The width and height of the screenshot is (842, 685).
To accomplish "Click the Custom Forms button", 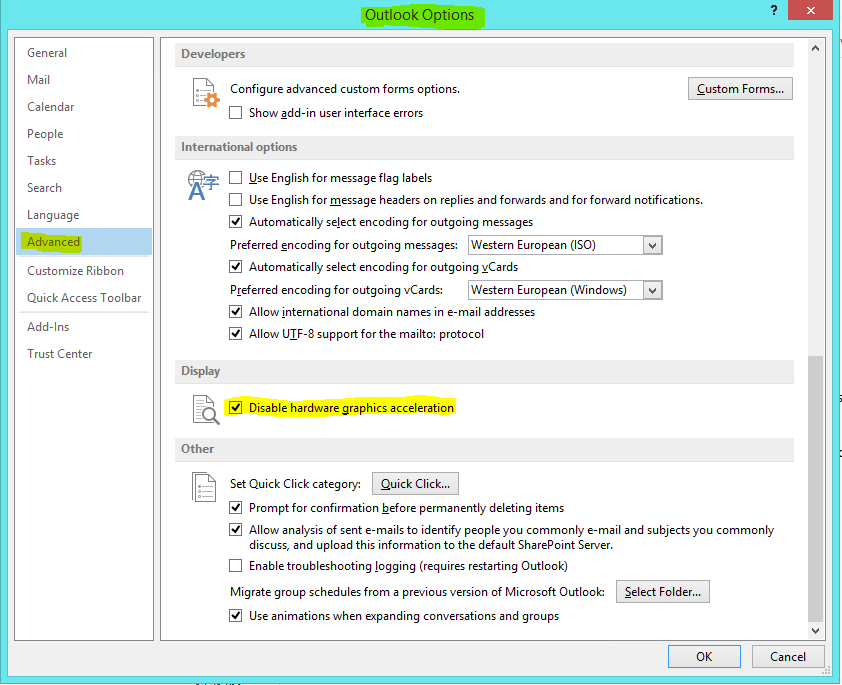I will coord(740,89).
